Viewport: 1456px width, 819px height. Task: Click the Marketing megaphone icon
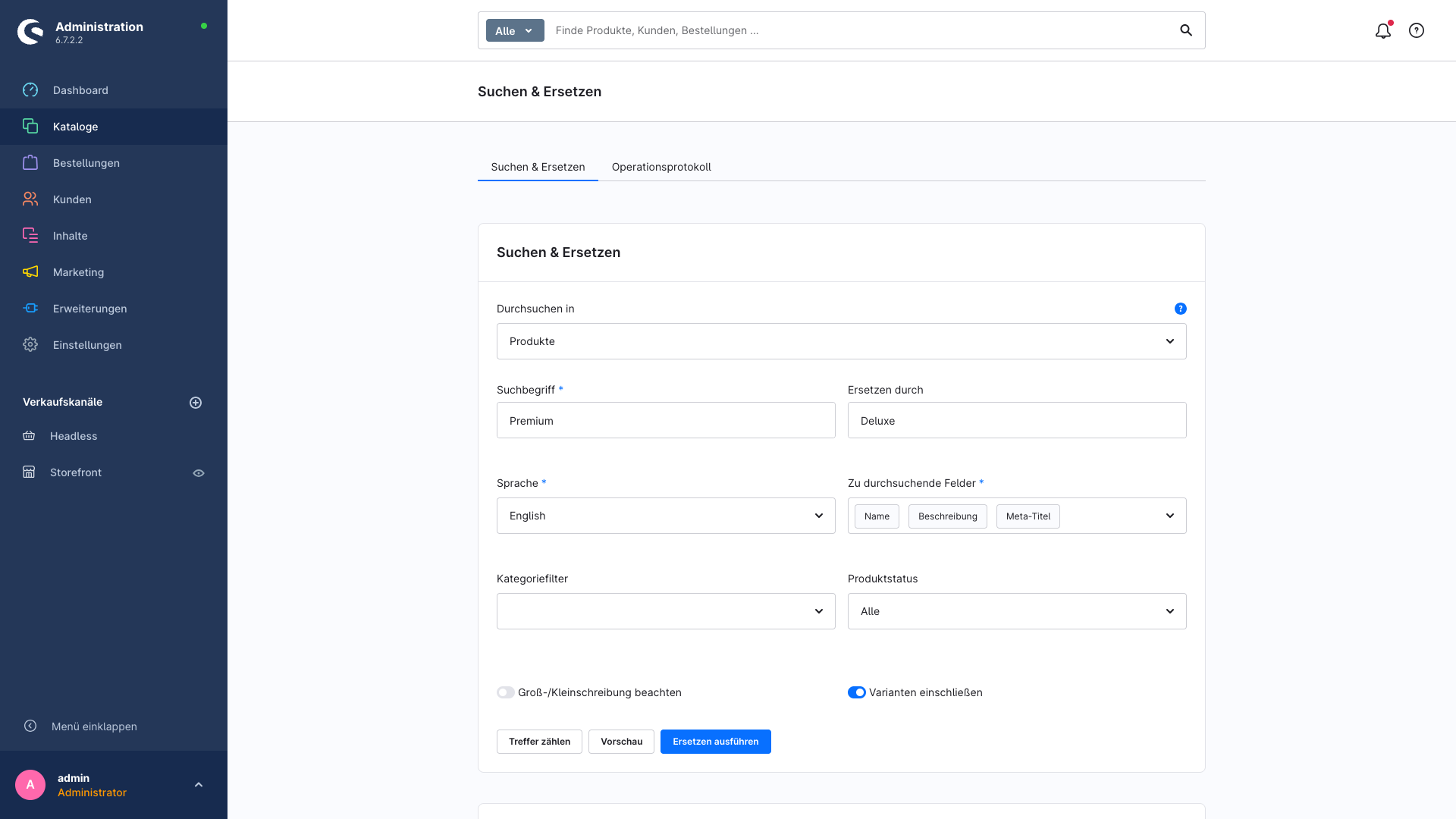30,272
